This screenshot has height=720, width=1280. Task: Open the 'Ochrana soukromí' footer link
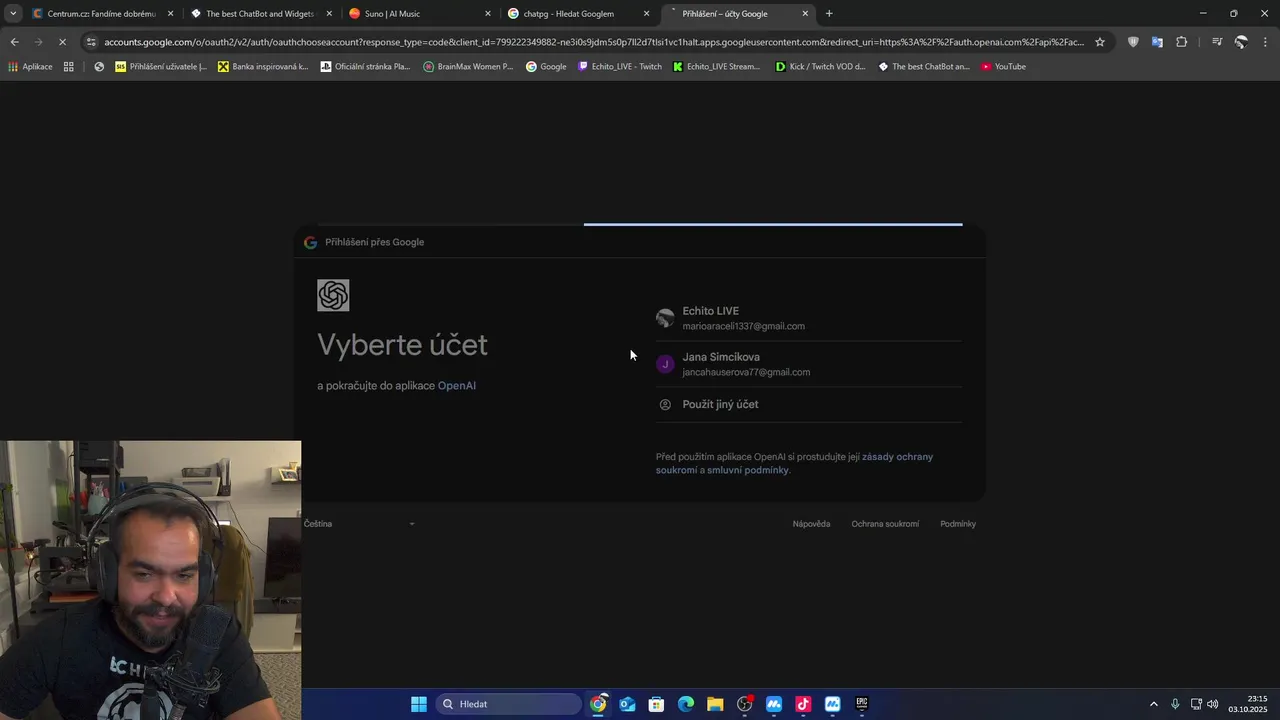click(885, 524)
